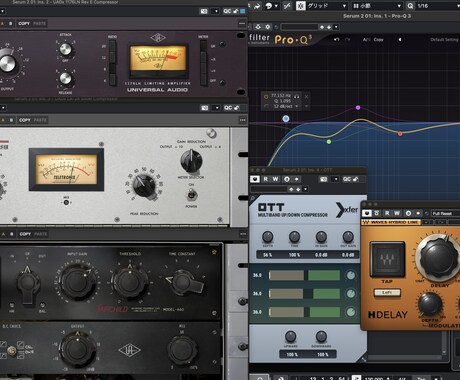
Task: Click the Pro-Q 3 undo arrow
Action: pyautogui.click(x=337, y=40)
